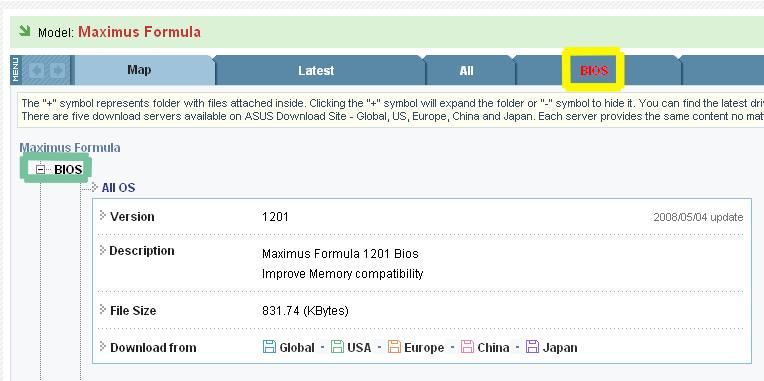This screenshot has height=381, width=764.
Task: Click the version number 1201
Action: point(275,217)
